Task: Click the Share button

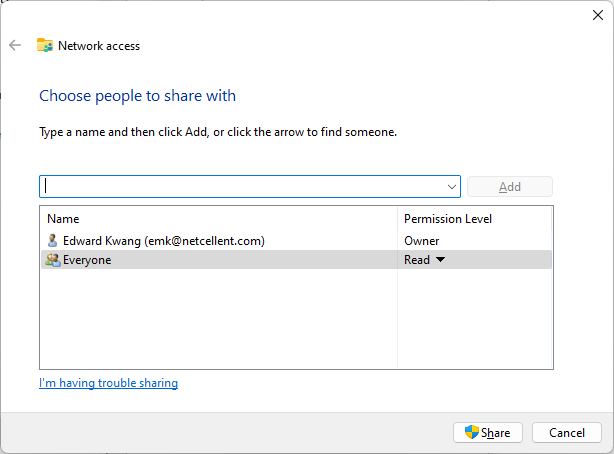Action: [488, 432]
